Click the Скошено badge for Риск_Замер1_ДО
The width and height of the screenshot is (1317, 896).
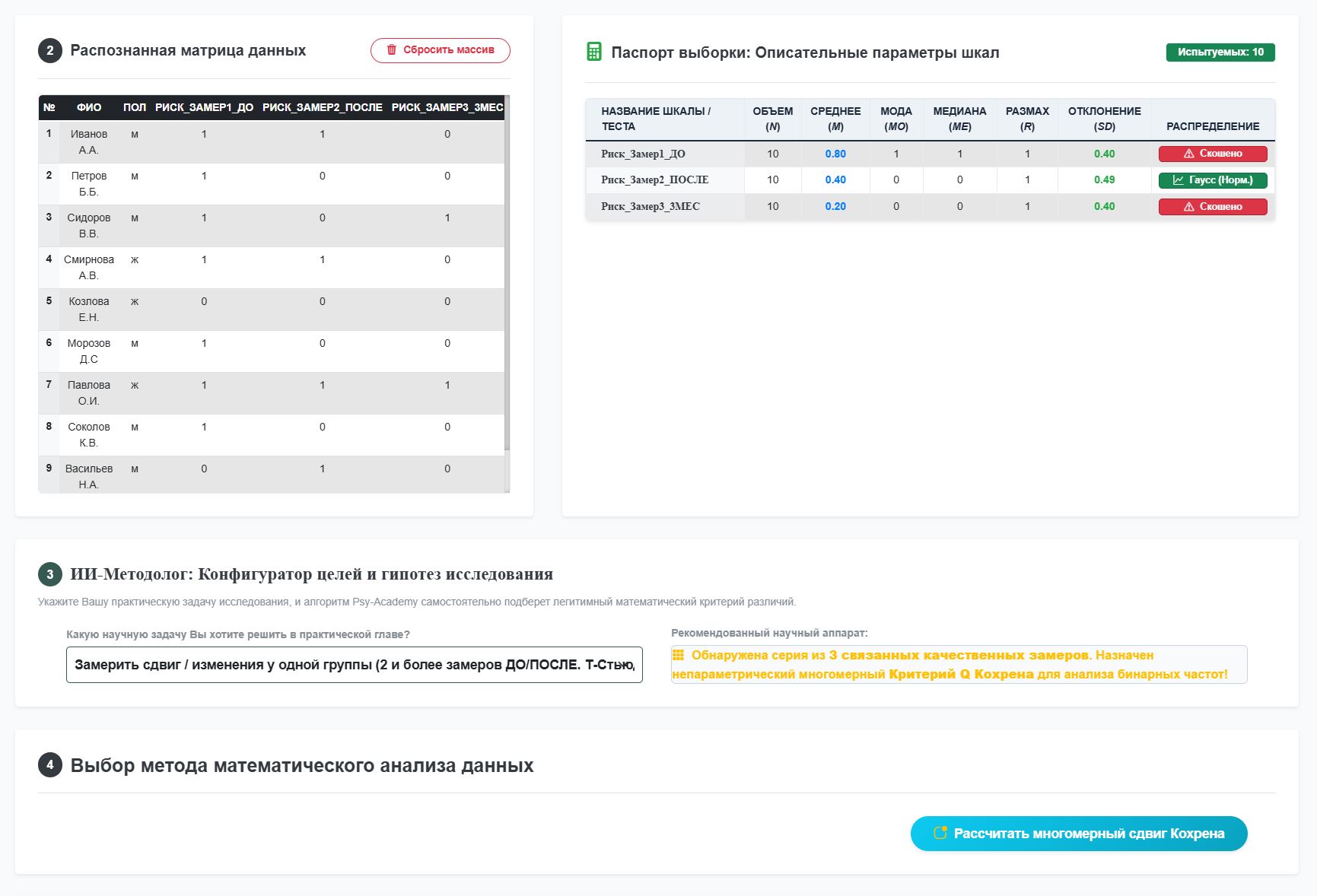coord(1213,154)
